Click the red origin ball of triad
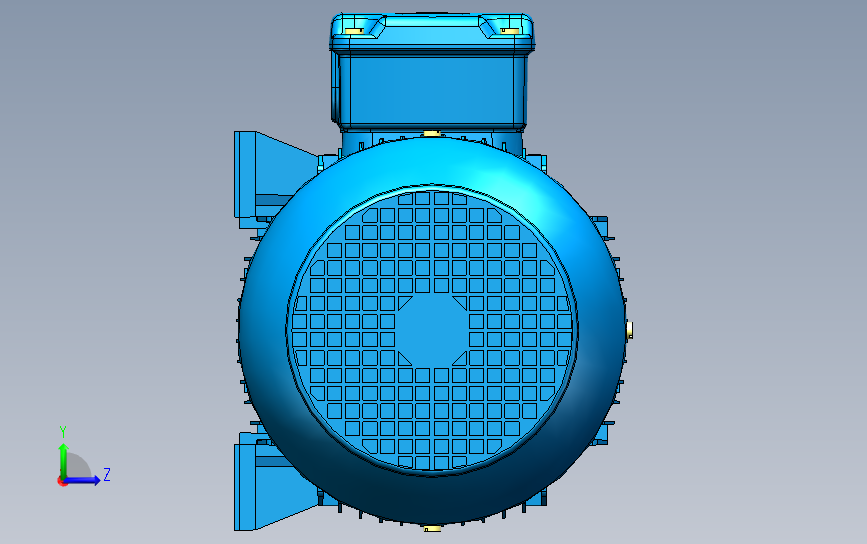 [x=62, y=482]
